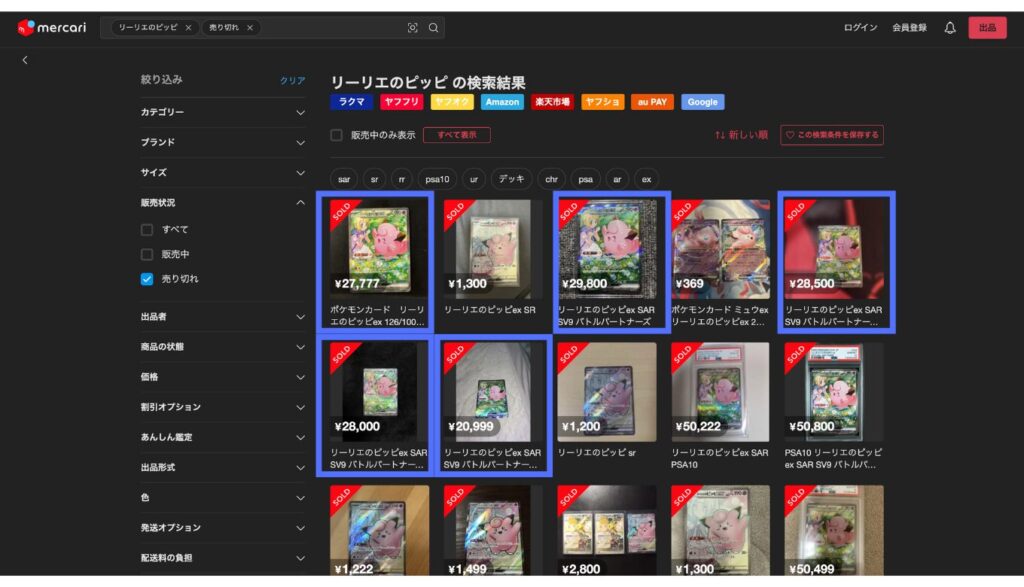1024x587 pixels.
Task: Click the title リーリエのピッピ sr
Action: pos(596,452)
